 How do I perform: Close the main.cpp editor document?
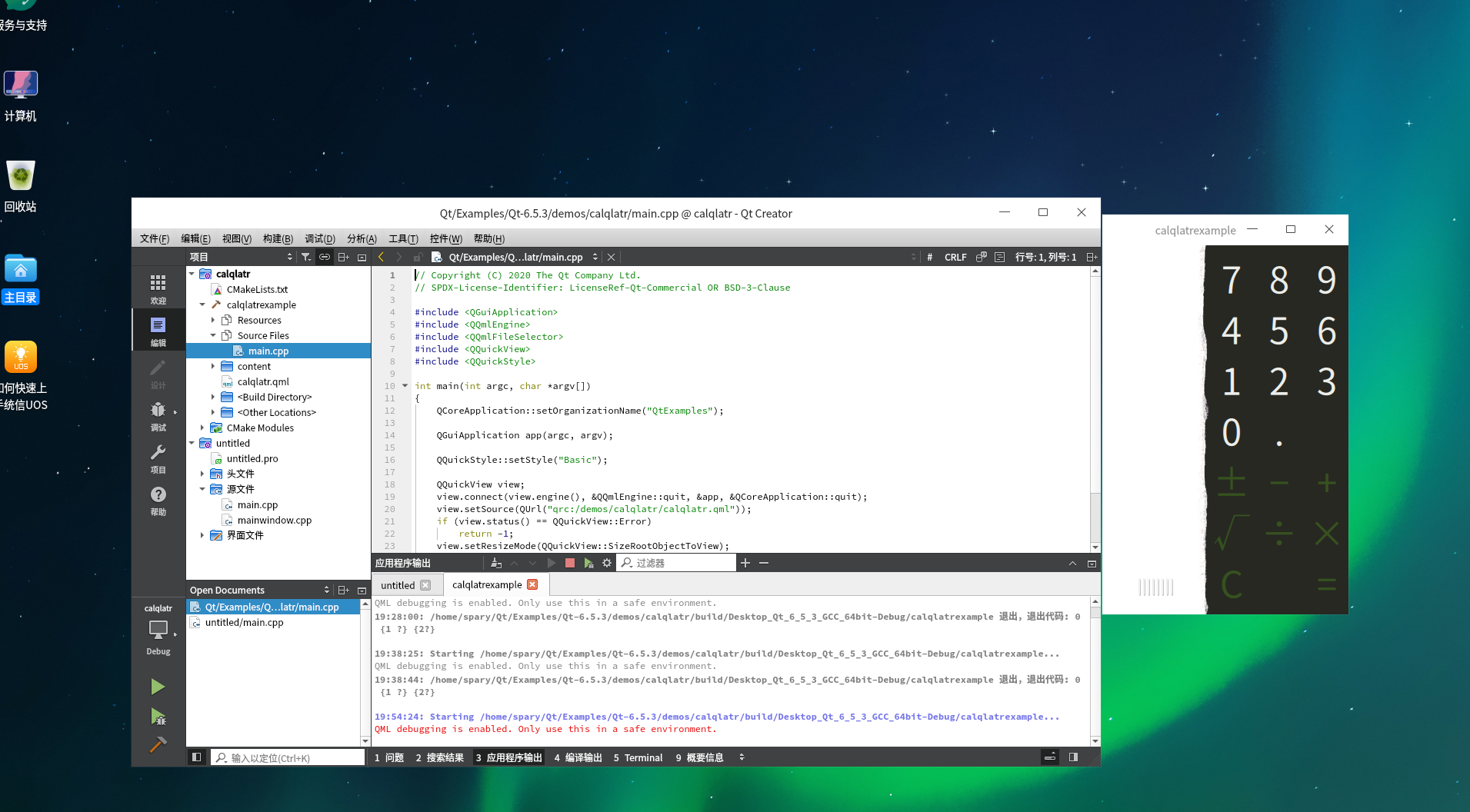click(611, 257)
